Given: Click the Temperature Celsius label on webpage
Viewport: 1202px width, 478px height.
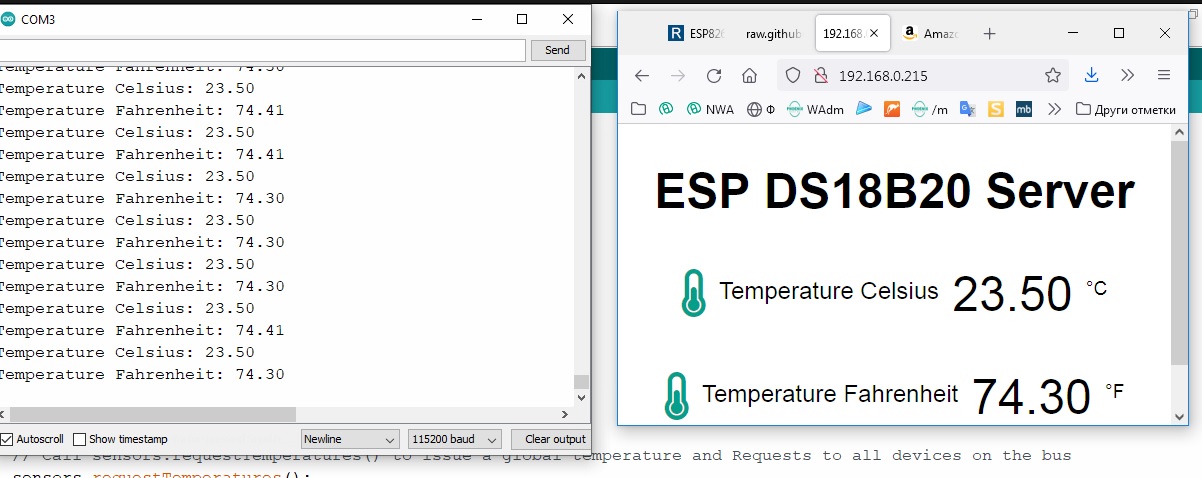Looking at the screenshot, I should pyautogui.click(x=829, y=291).
